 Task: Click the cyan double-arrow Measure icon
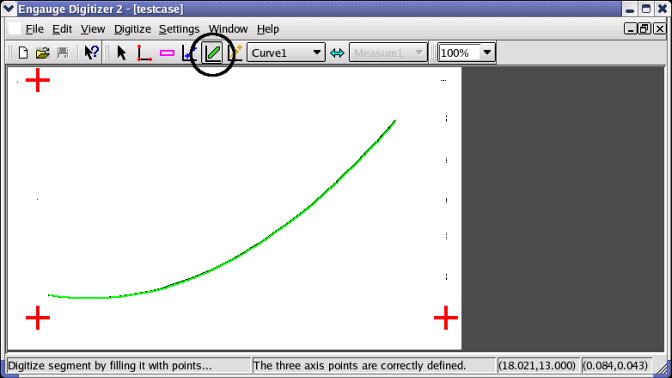click(x=337, y=53)
